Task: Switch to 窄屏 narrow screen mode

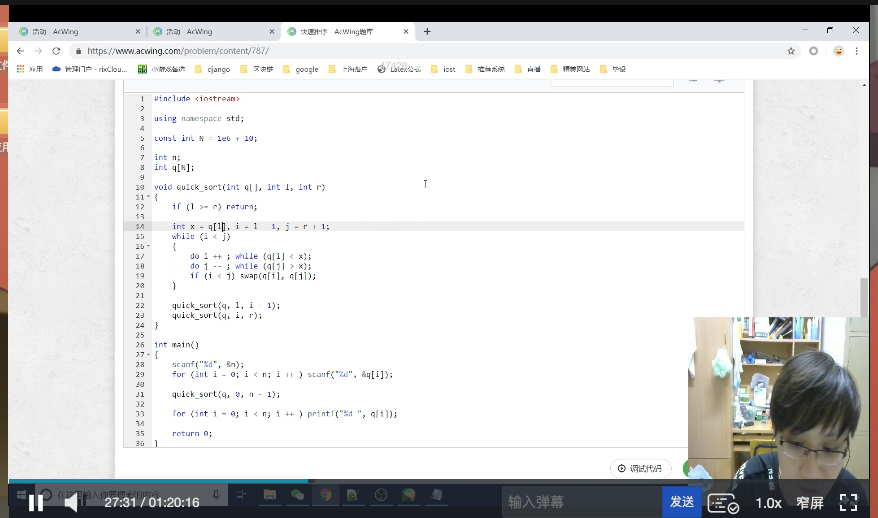Action: coord(810,503)
